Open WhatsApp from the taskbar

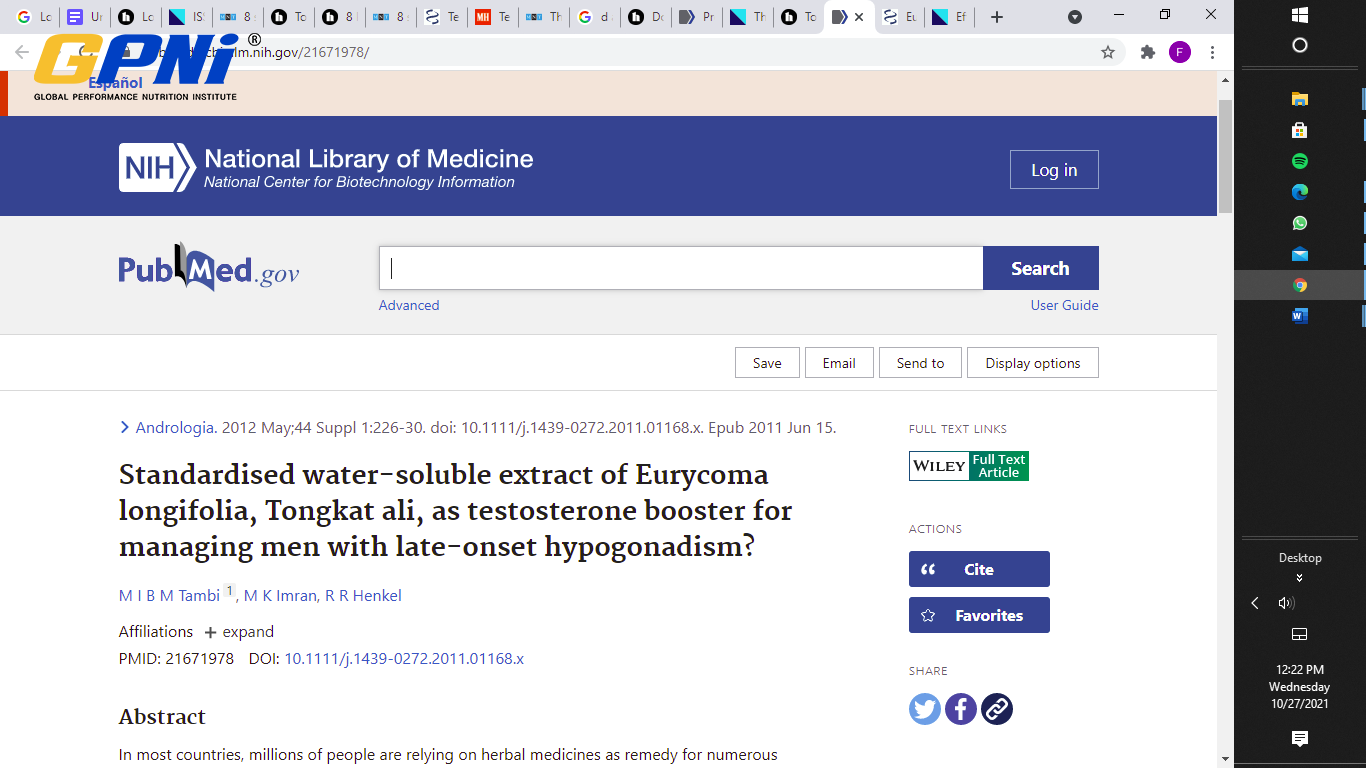(1300, 223)
